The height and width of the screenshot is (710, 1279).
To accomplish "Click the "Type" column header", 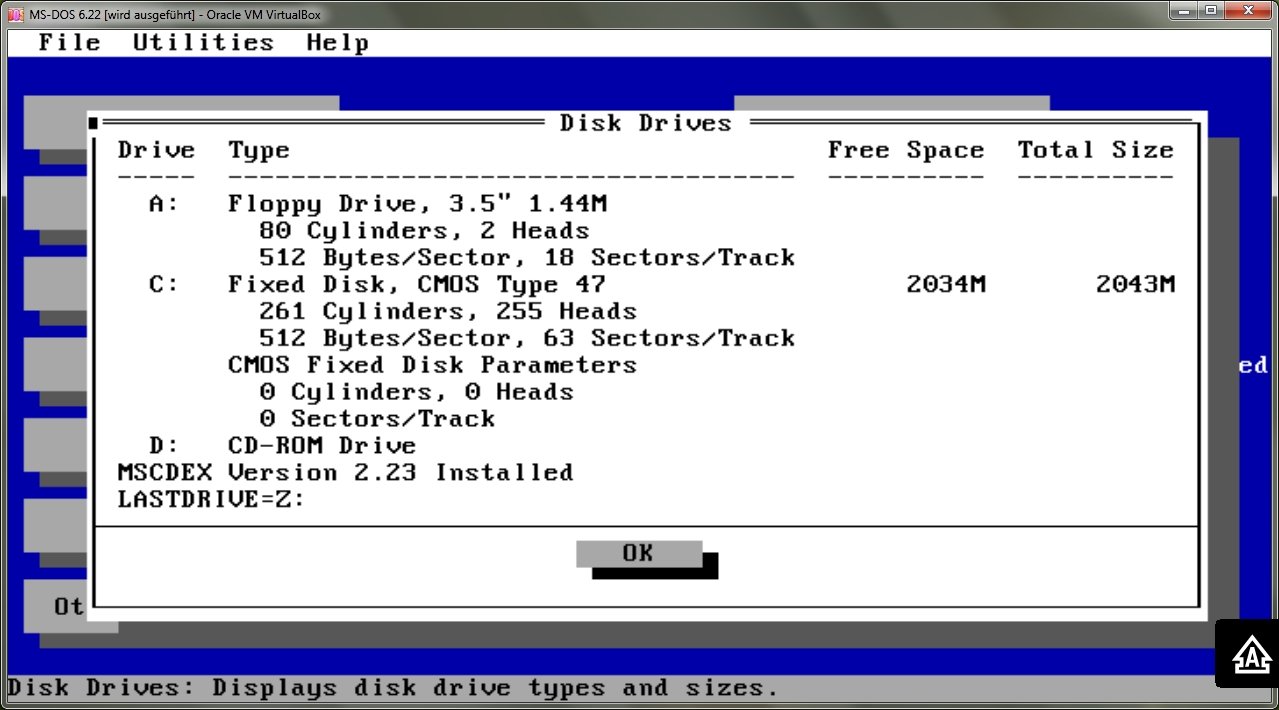I will click(259, 150).
